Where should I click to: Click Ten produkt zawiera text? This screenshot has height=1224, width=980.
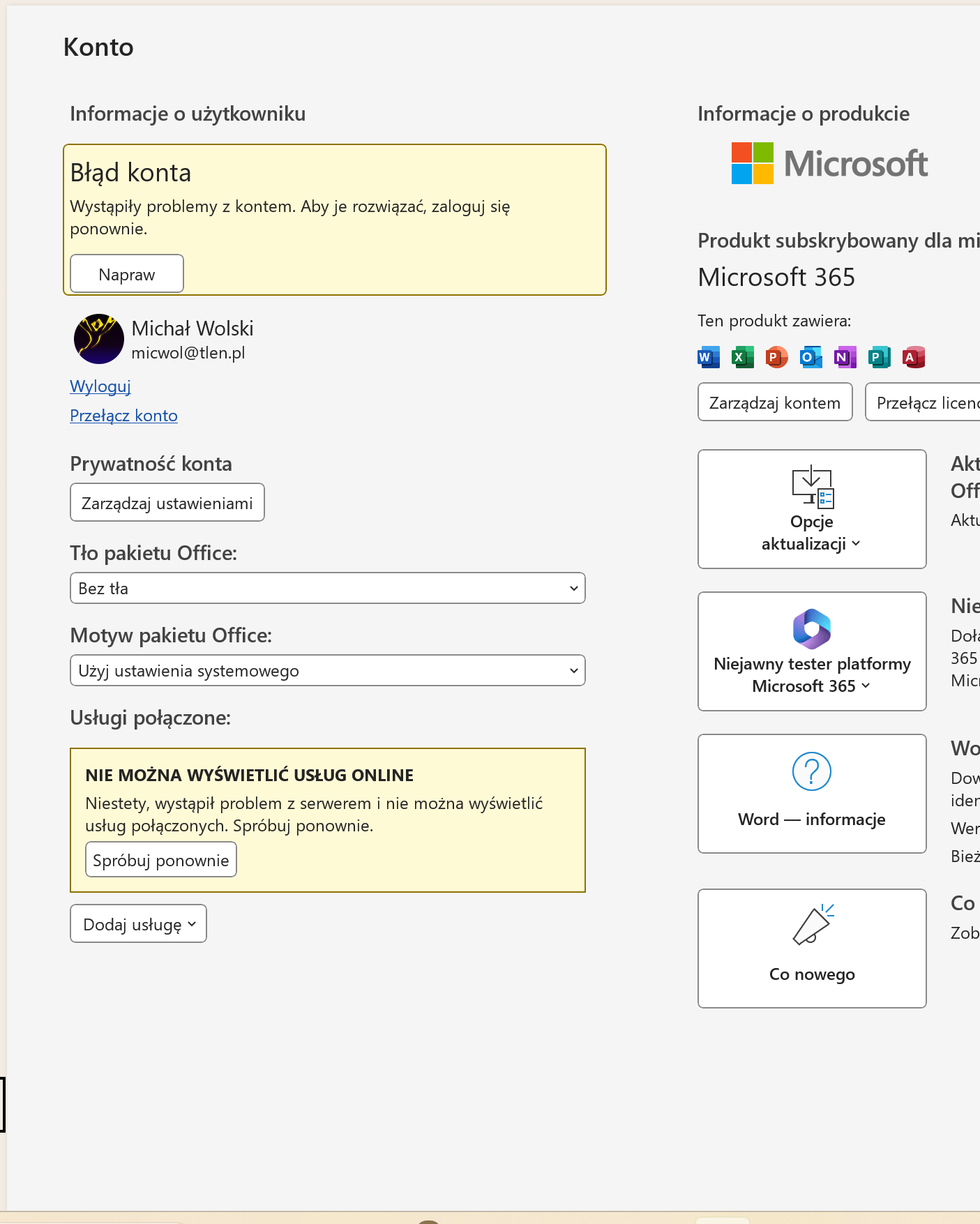[774, 321]
